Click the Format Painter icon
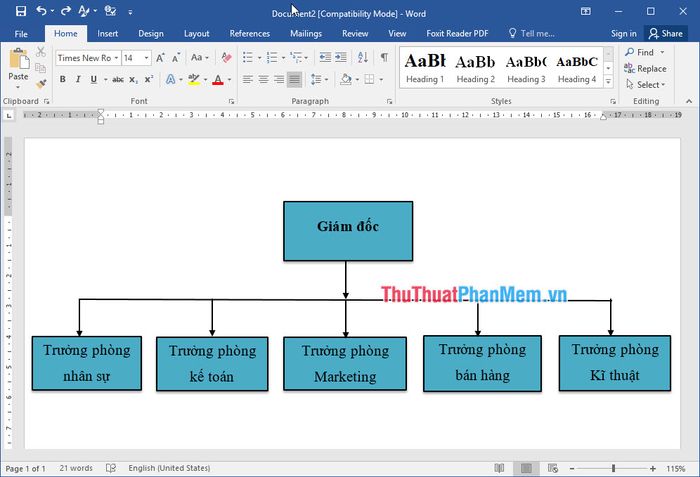Viewport: 700px width, 477px height. (x=41, y=84)
